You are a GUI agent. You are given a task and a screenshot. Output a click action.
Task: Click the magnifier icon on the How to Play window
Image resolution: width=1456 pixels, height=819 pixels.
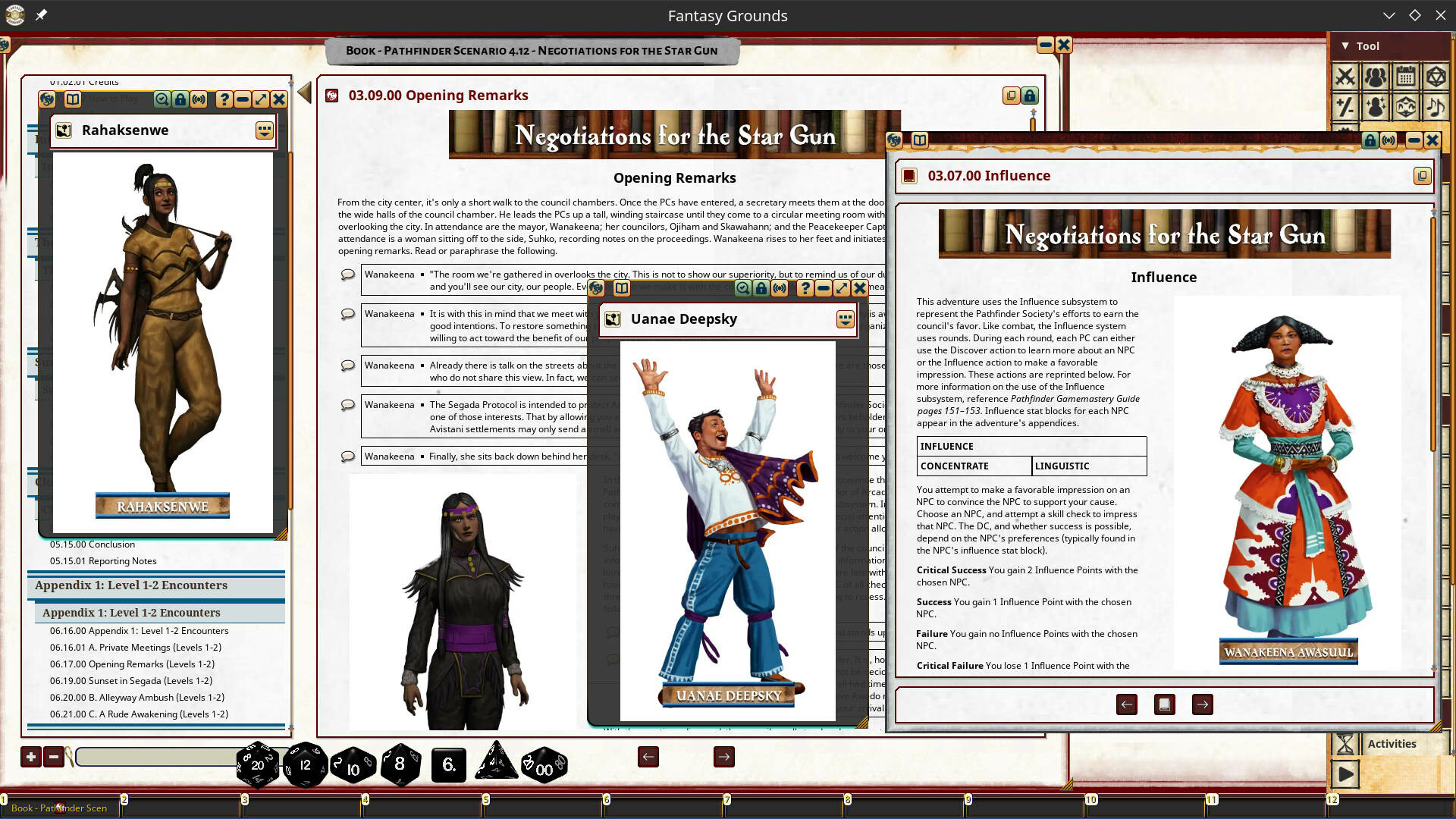(161, 99)
